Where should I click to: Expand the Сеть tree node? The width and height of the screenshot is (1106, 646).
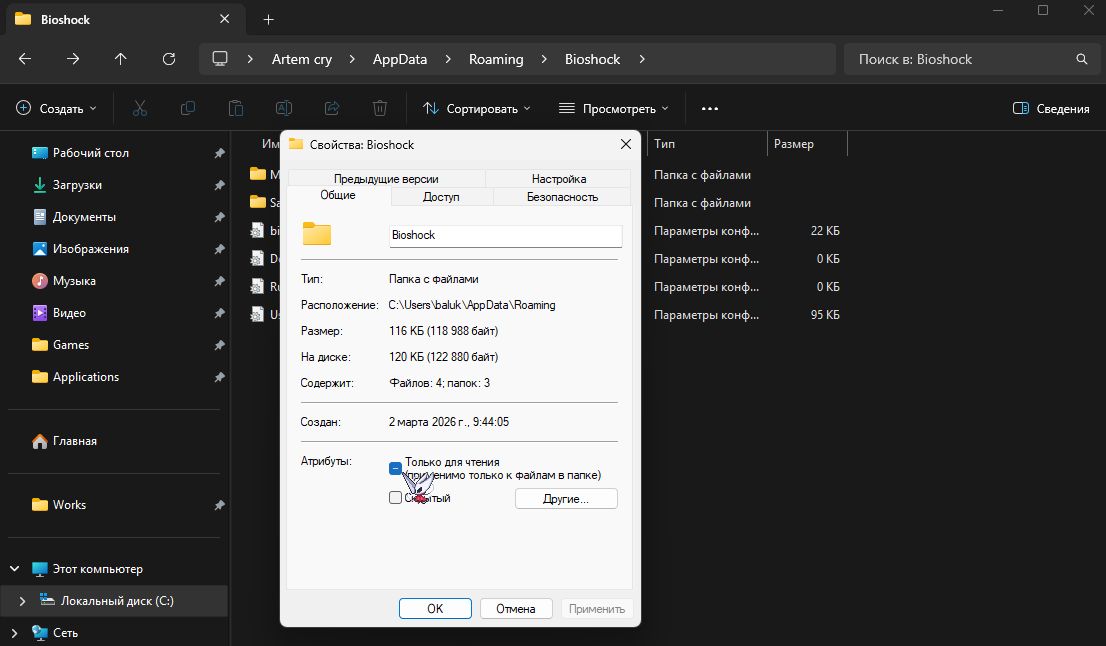tap(14, 633)
